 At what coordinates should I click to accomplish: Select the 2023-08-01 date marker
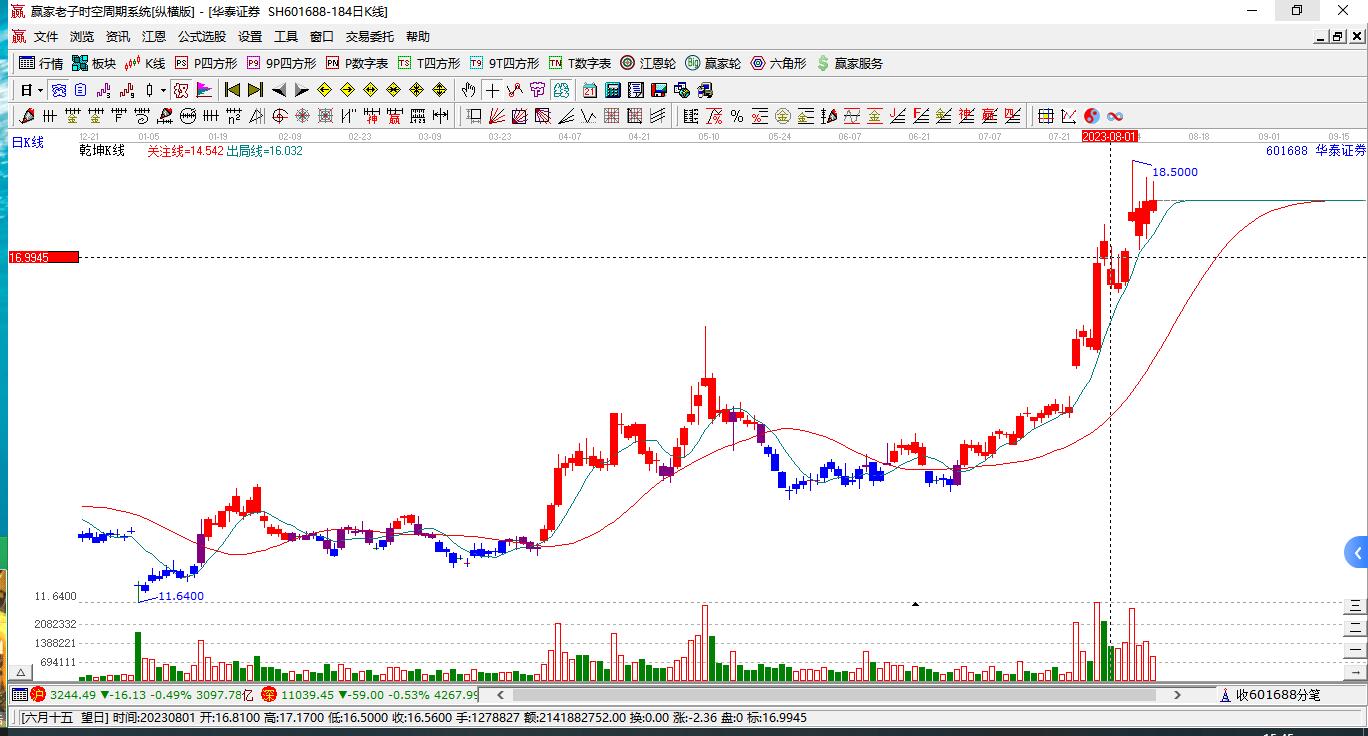point(1110,136)
